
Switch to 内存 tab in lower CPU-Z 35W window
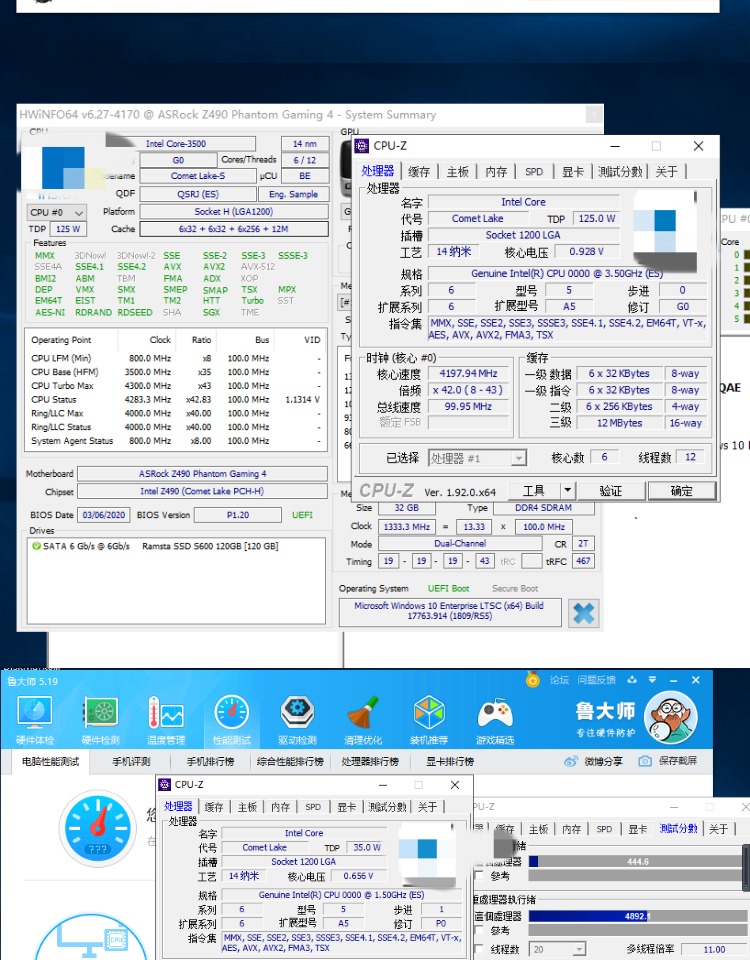pos(280,807)
